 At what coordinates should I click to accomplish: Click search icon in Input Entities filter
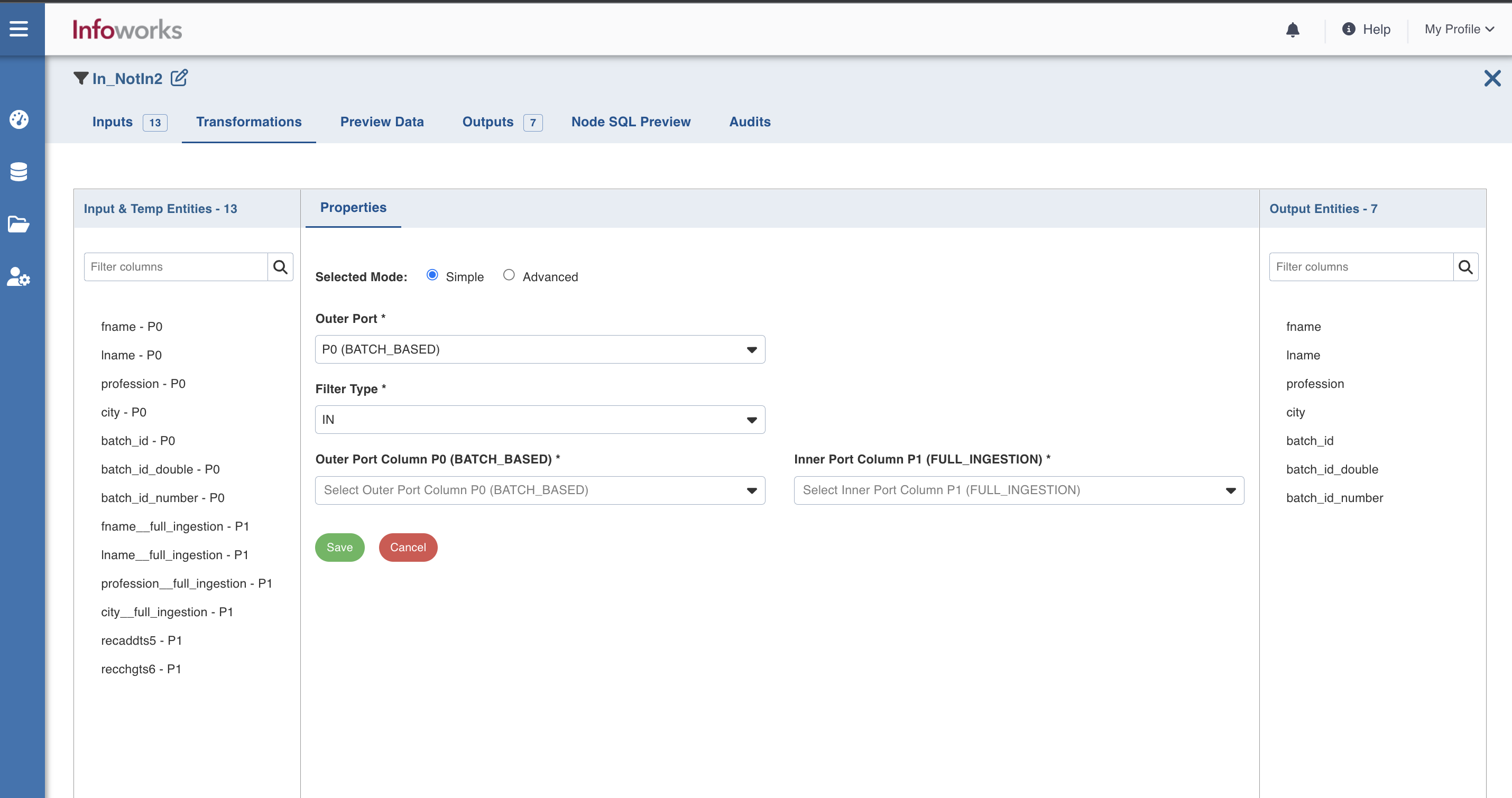coord(281,267)
